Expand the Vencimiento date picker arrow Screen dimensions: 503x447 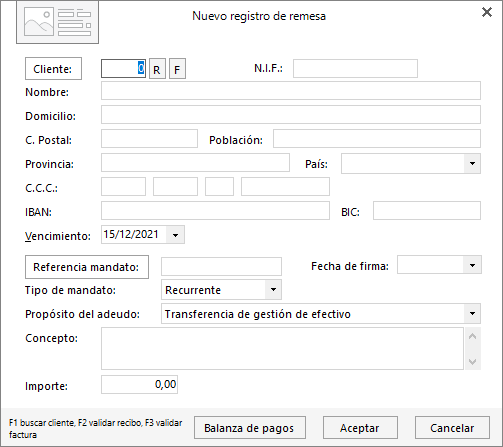pyautogui.click(x=175, y=235)
